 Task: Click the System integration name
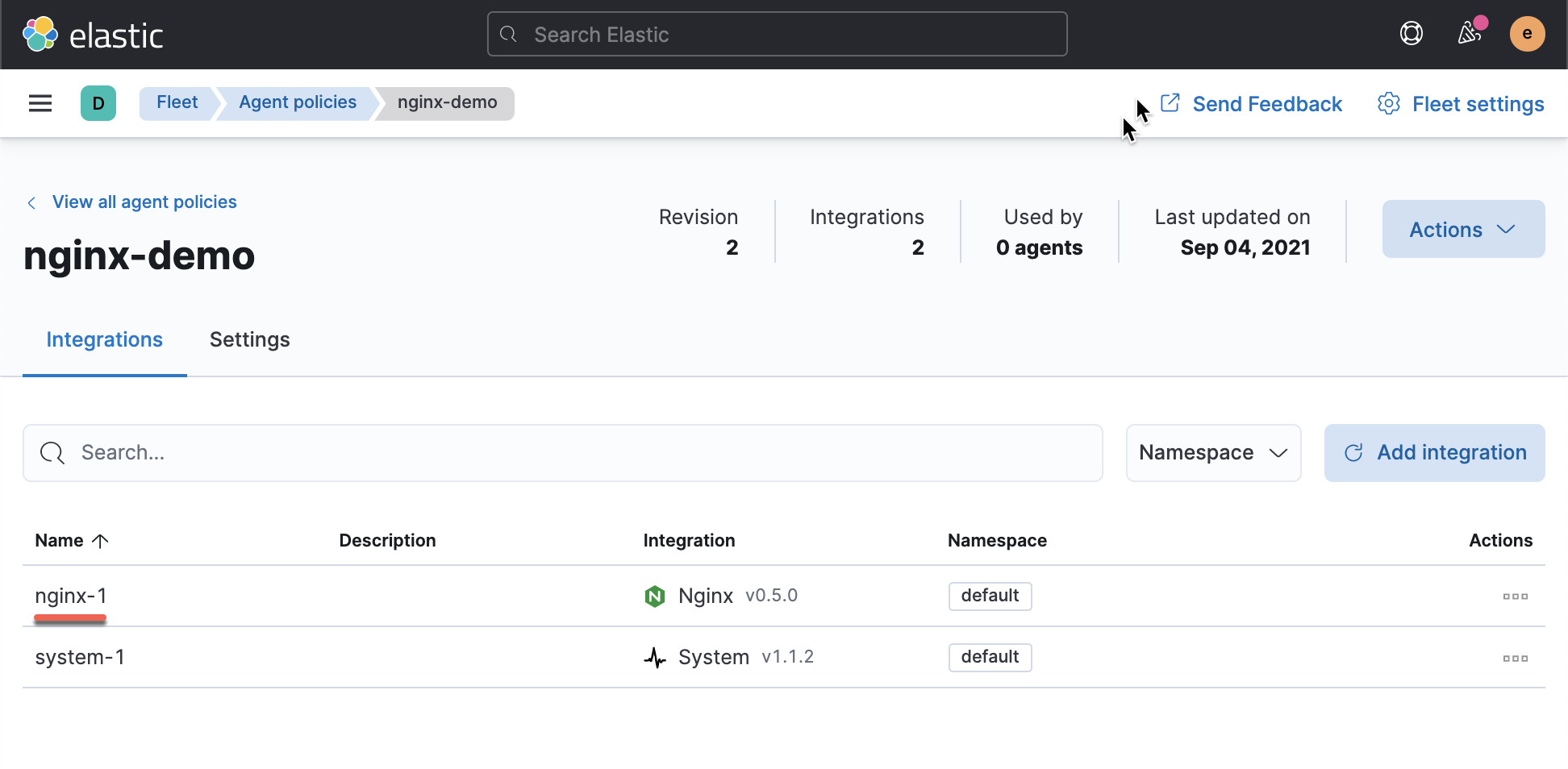pyautogui.click(x=714, y=658)
